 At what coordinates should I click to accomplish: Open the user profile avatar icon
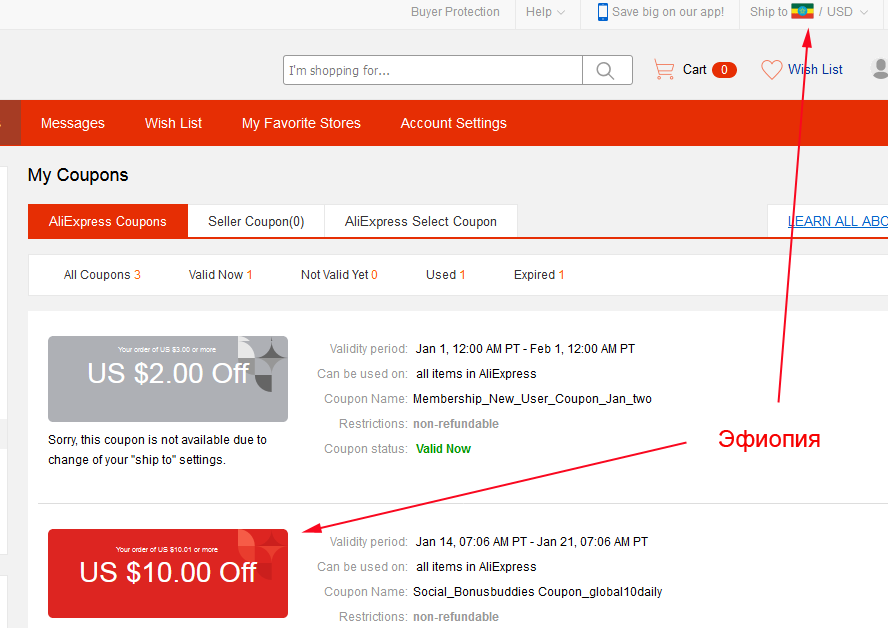click(880, 69)
